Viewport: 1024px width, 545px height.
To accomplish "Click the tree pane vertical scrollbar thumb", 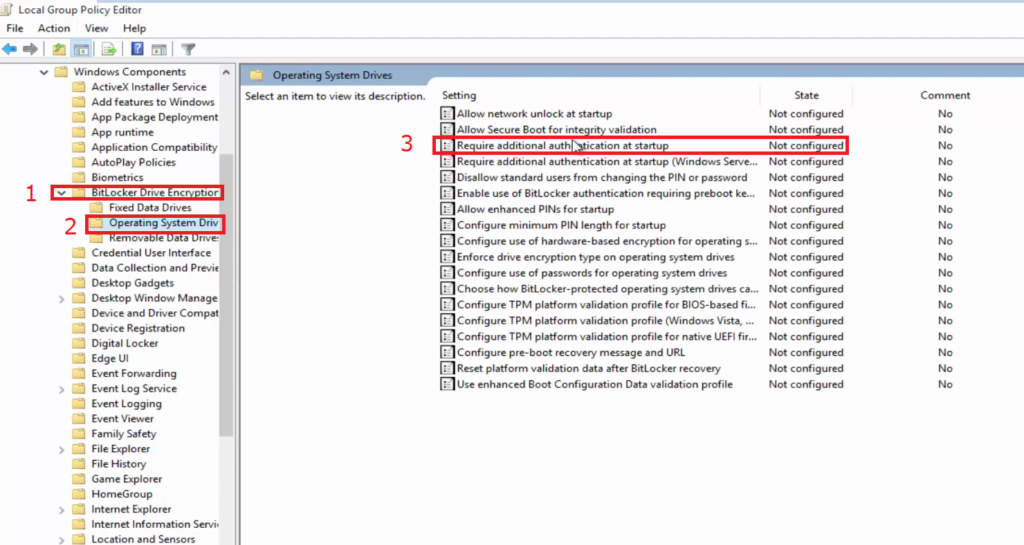I will point(226,295).
